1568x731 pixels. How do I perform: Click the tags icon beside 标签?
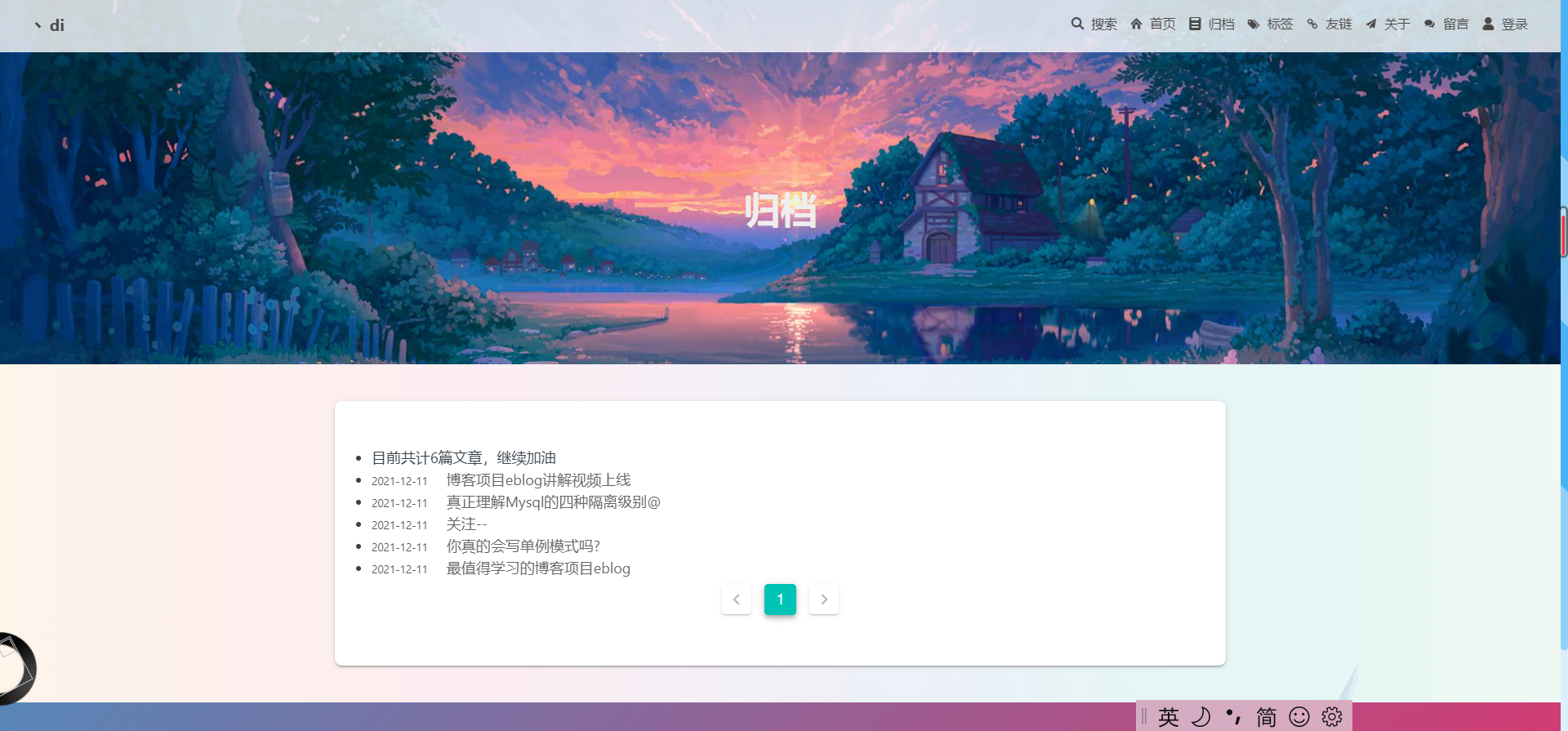click(1254, 25)
